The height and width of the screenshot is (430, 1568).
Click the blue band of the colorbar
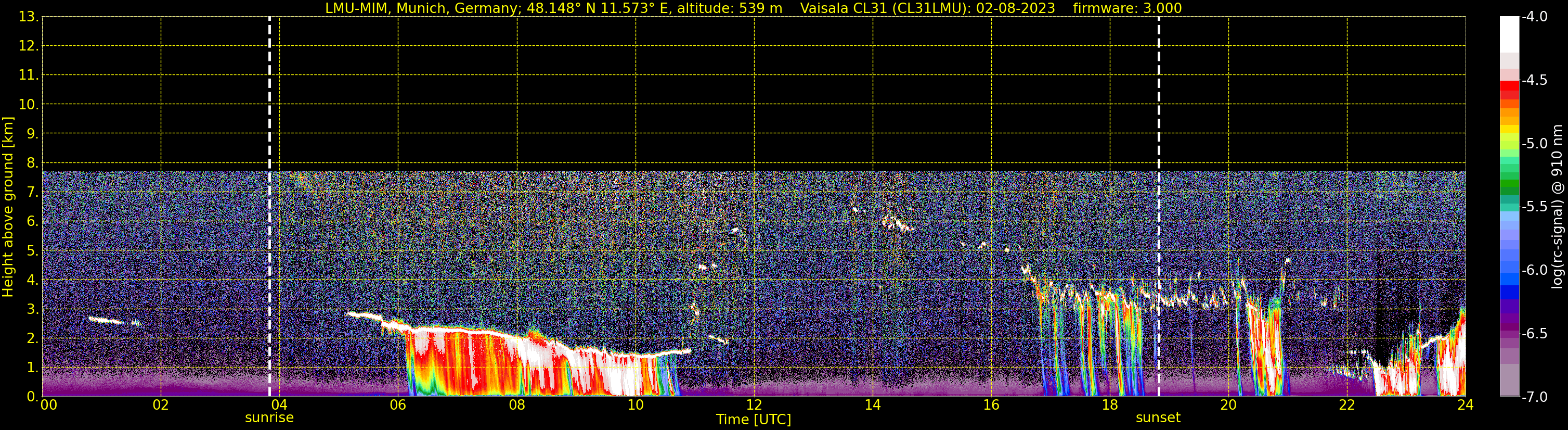click(1510, 278)
